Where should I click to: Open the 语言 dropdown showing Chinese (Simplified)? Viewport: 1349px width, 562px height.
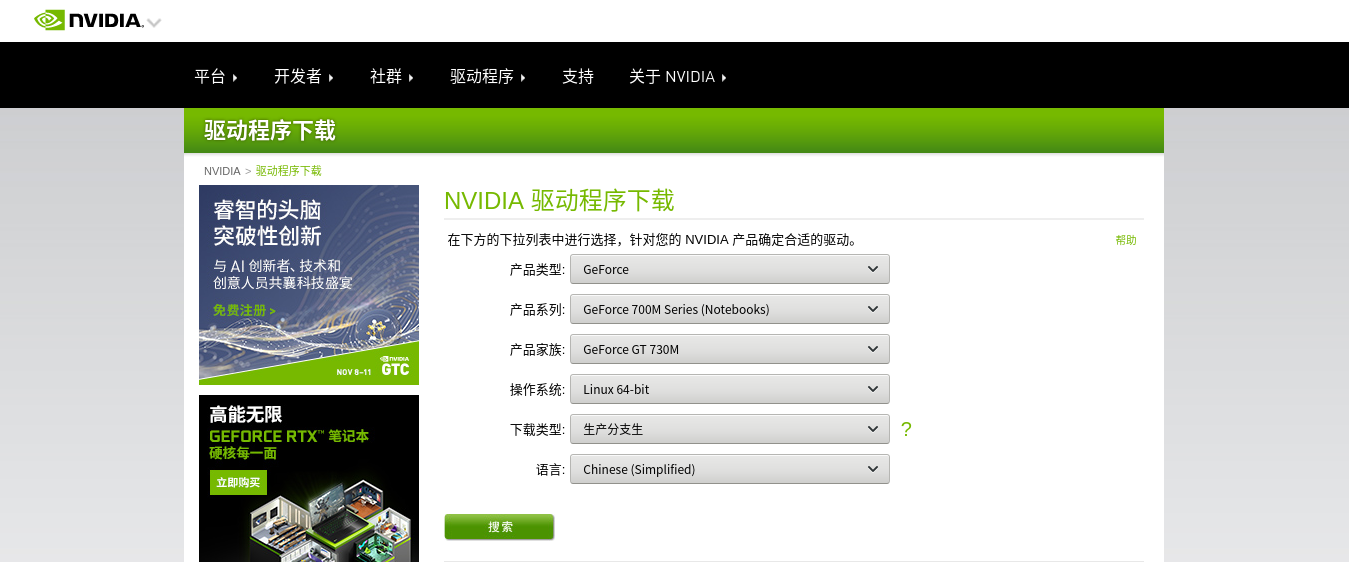(x=730, y=469)
